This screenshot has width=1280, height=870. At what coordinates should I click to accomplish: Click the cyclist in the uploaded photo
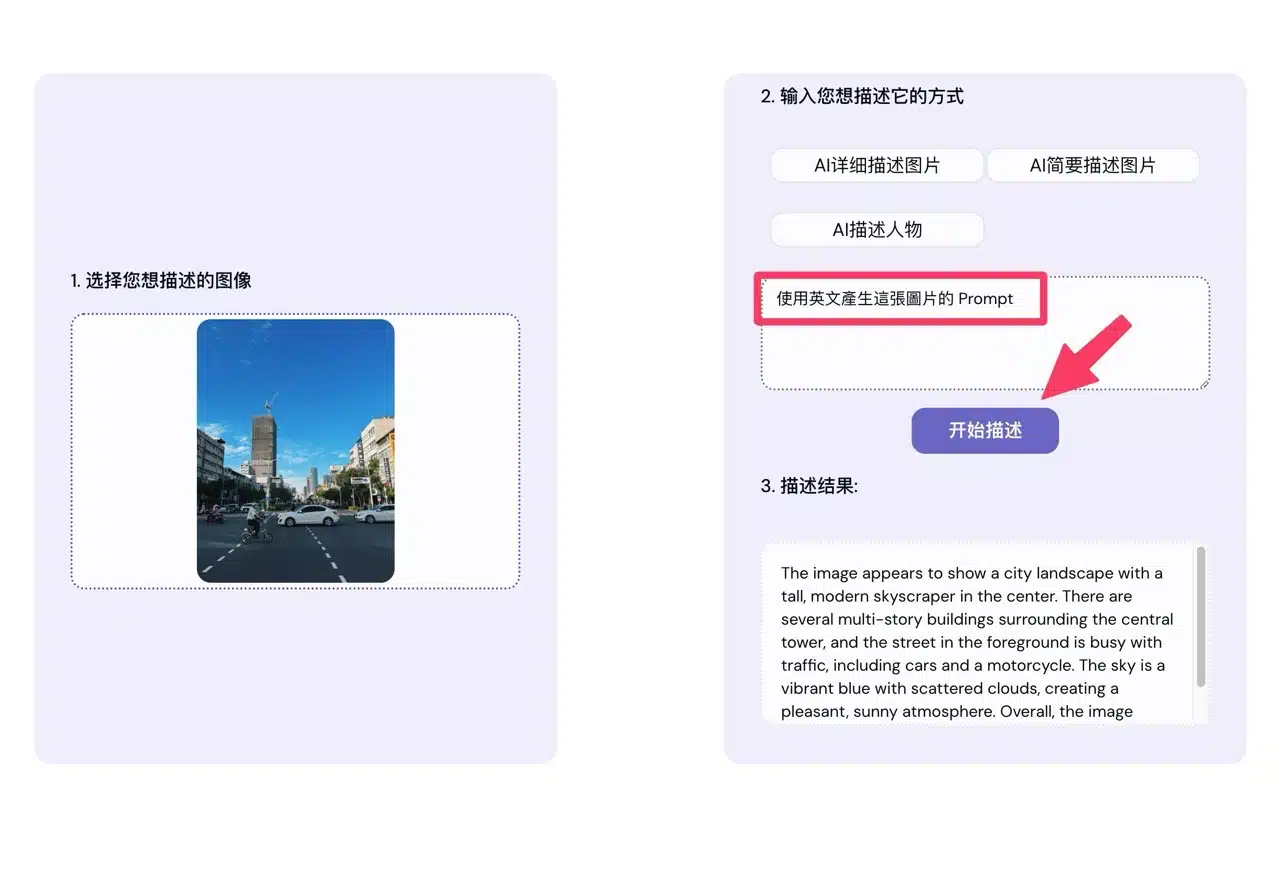[x=256, y=526]
